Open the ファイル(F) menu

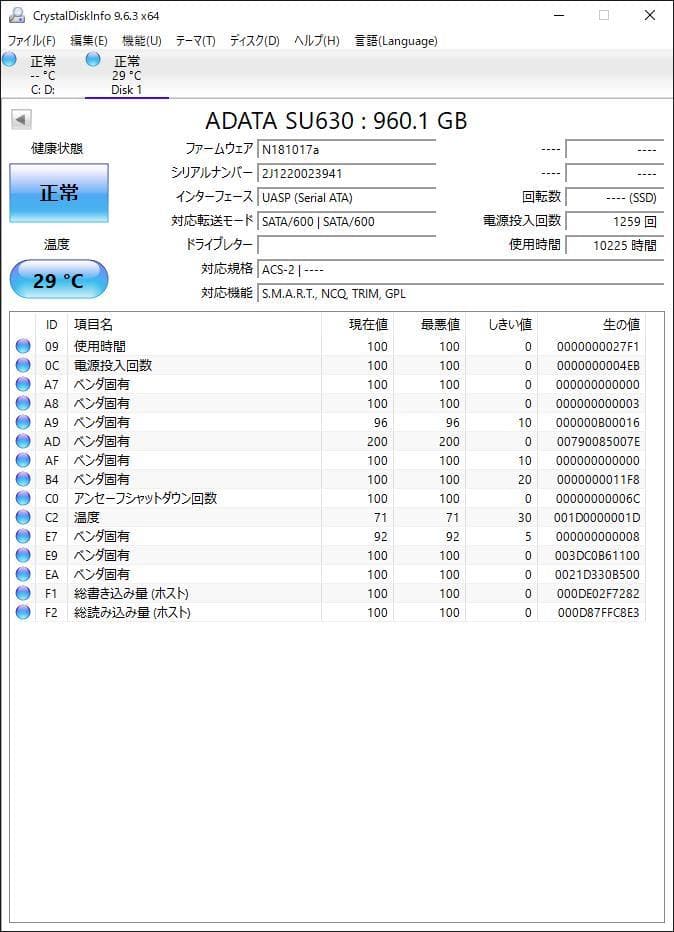32,40
